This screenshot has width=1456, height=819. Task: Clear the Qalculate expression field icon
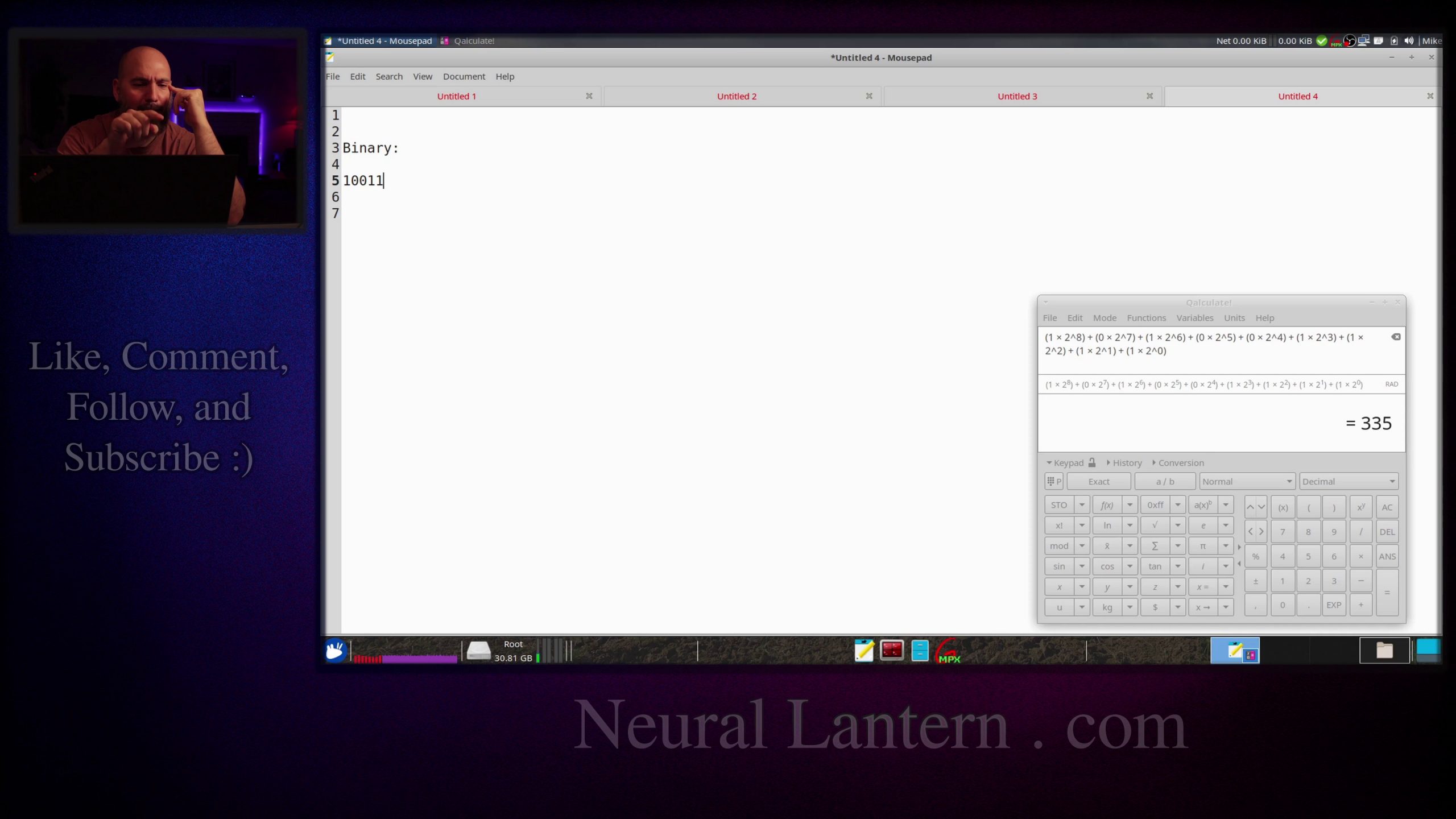[x=1396, y=337]
